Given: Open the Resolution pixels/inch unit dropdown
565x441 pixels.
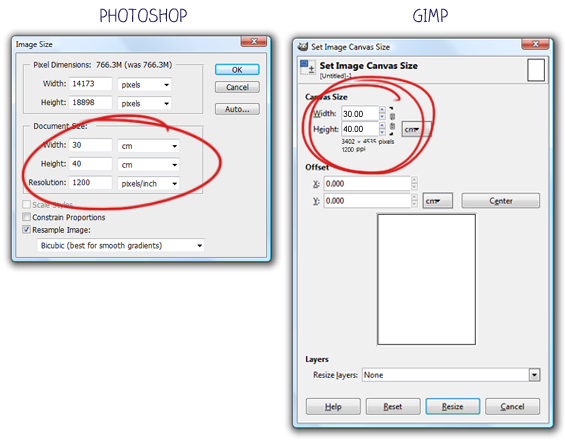Looking at the screenshot, I should (148, 183).
